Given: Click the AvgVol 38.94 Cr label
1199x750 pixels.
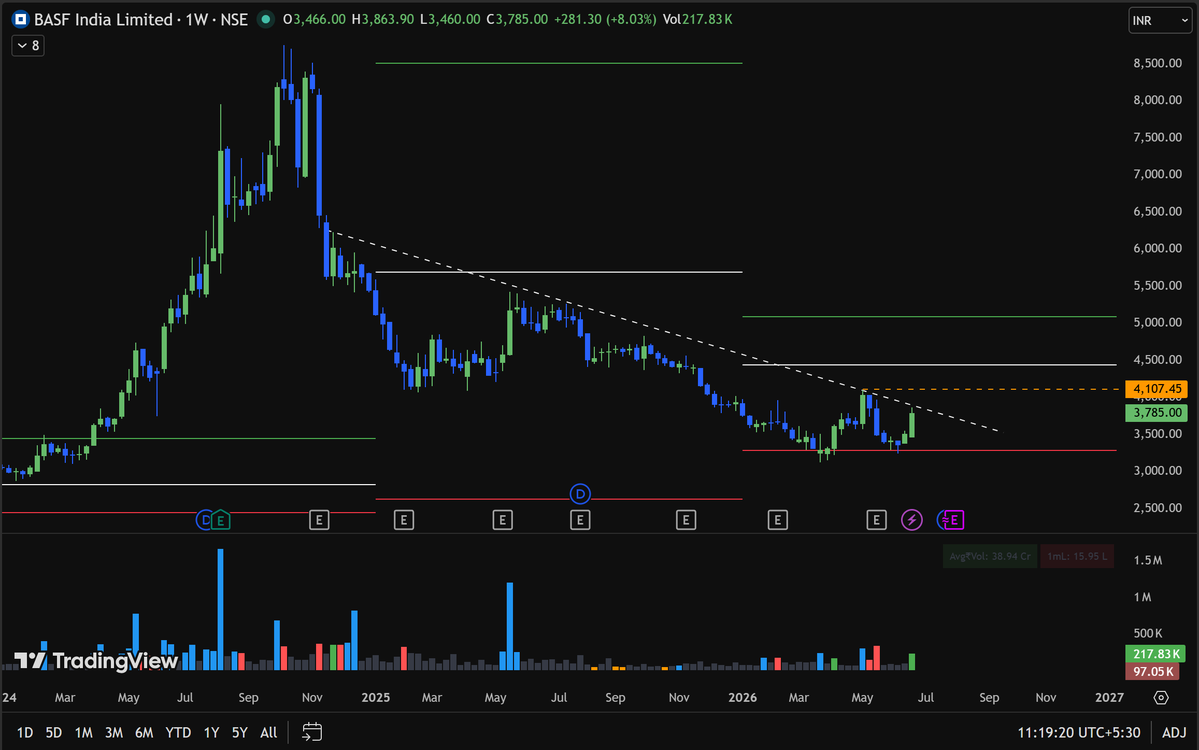Looking at the screenshot, I should pos(989,556).
